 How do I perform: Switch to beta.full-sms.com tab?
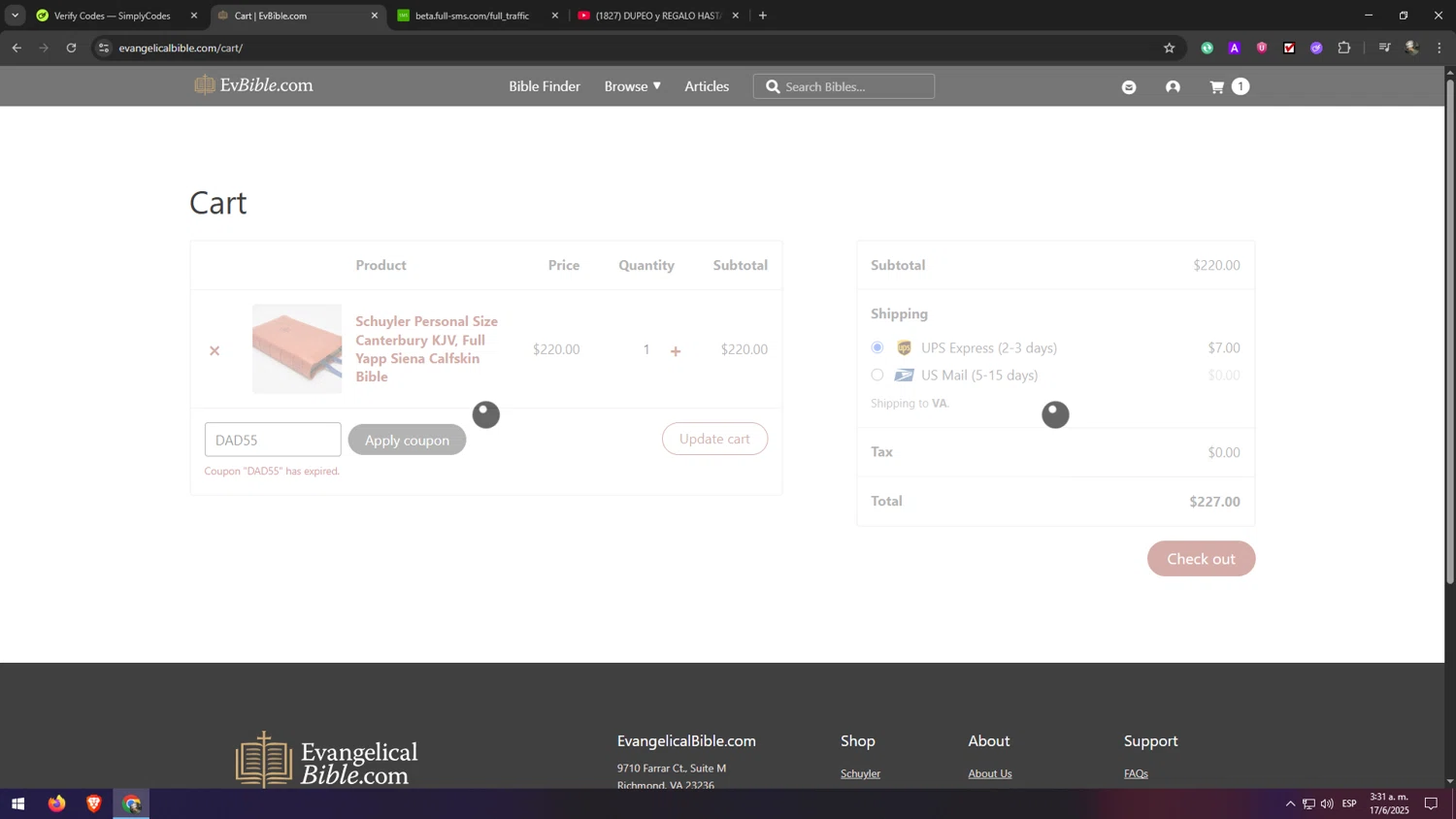point(472,16)
